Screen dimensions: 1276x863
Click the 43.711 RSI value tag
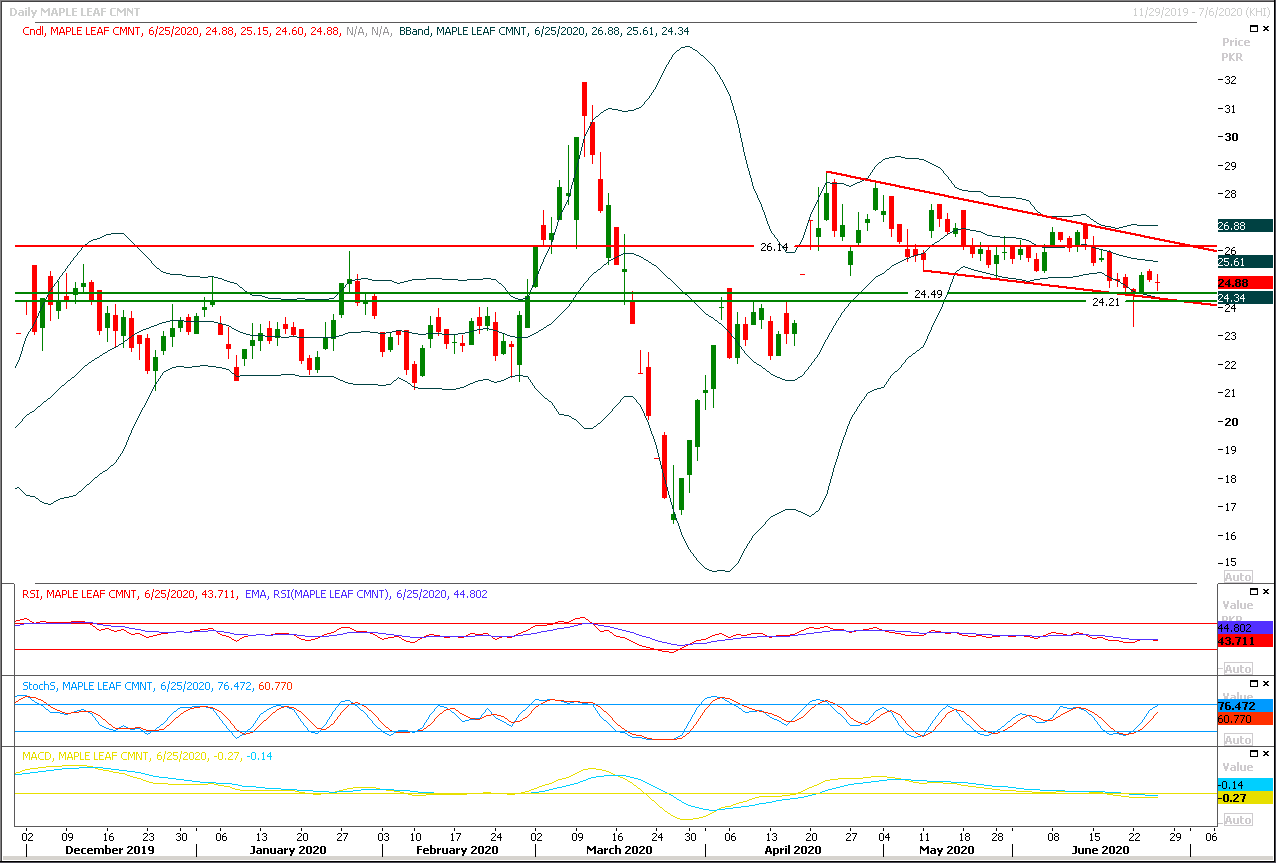1244,640
